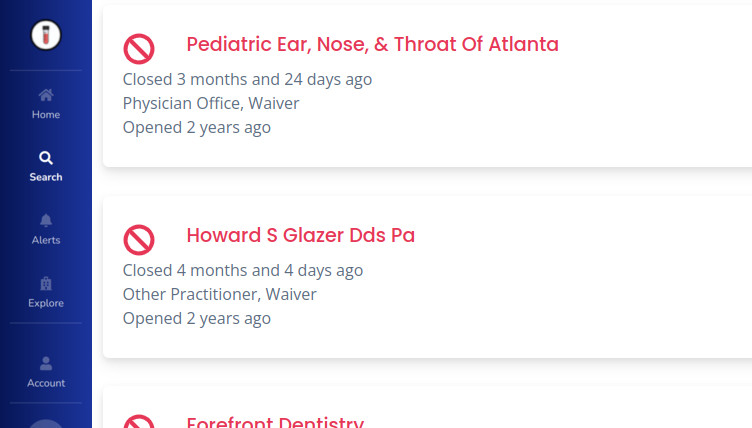The width and height of the screenshot is (752, 428).
Task: Click closed icon beside Pediatric Ear, Nose, & Throat
Action: click(139, 49)
